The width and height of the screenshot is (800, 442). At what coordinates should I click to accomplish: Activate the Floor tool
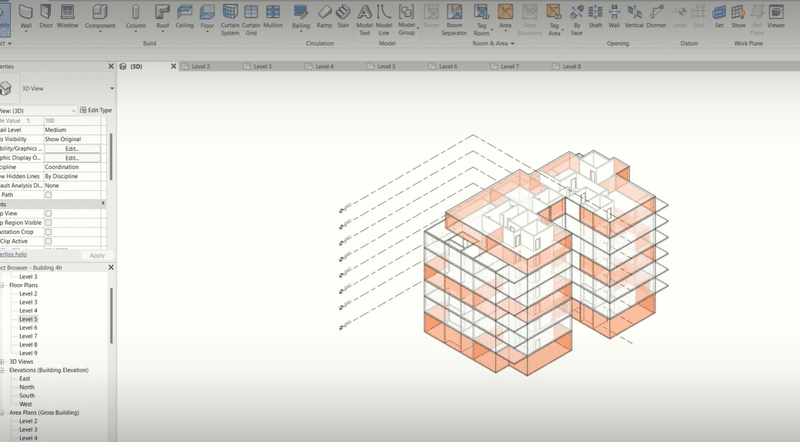pyautogui.click(x=207, y=17)
